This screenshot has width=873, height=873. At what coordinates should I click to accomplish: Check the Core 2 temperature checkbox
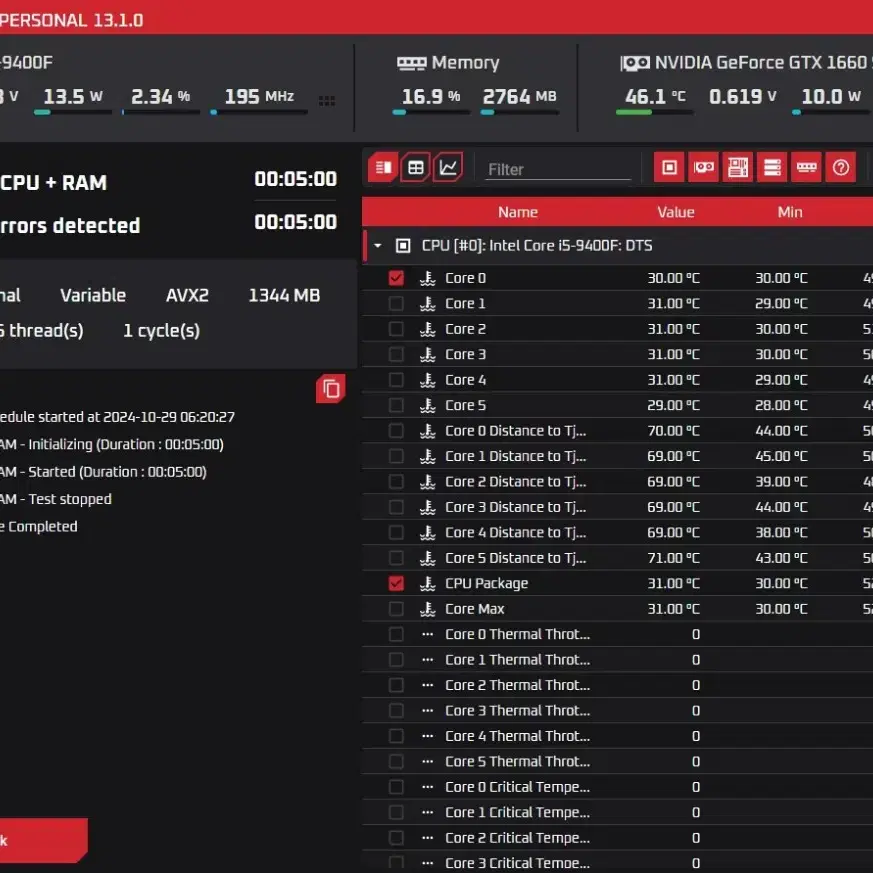[x=396, y=329]
